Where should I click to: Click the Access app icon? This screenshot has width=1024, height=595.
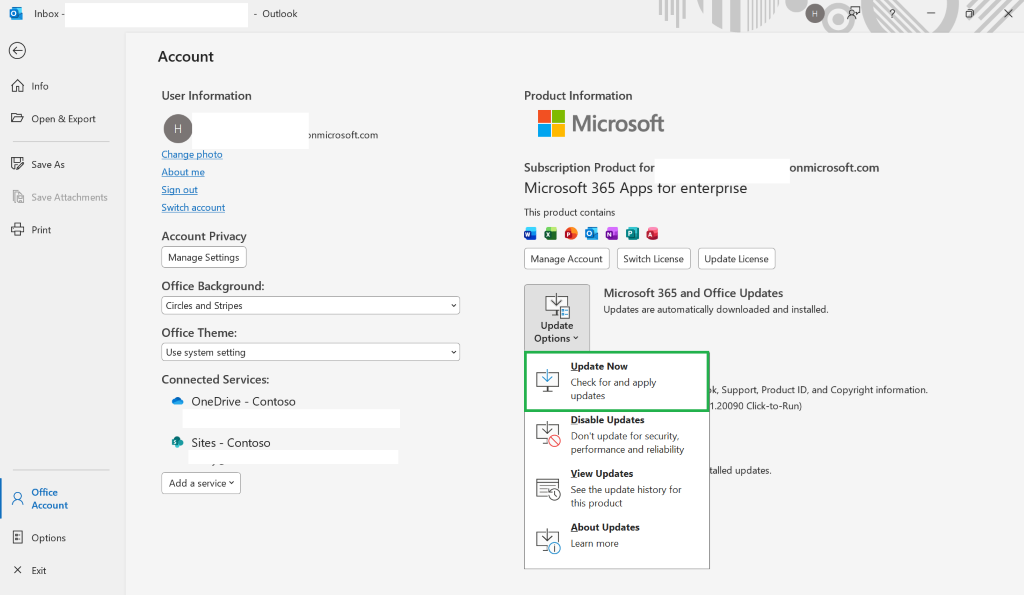click(x=652, y=234)
